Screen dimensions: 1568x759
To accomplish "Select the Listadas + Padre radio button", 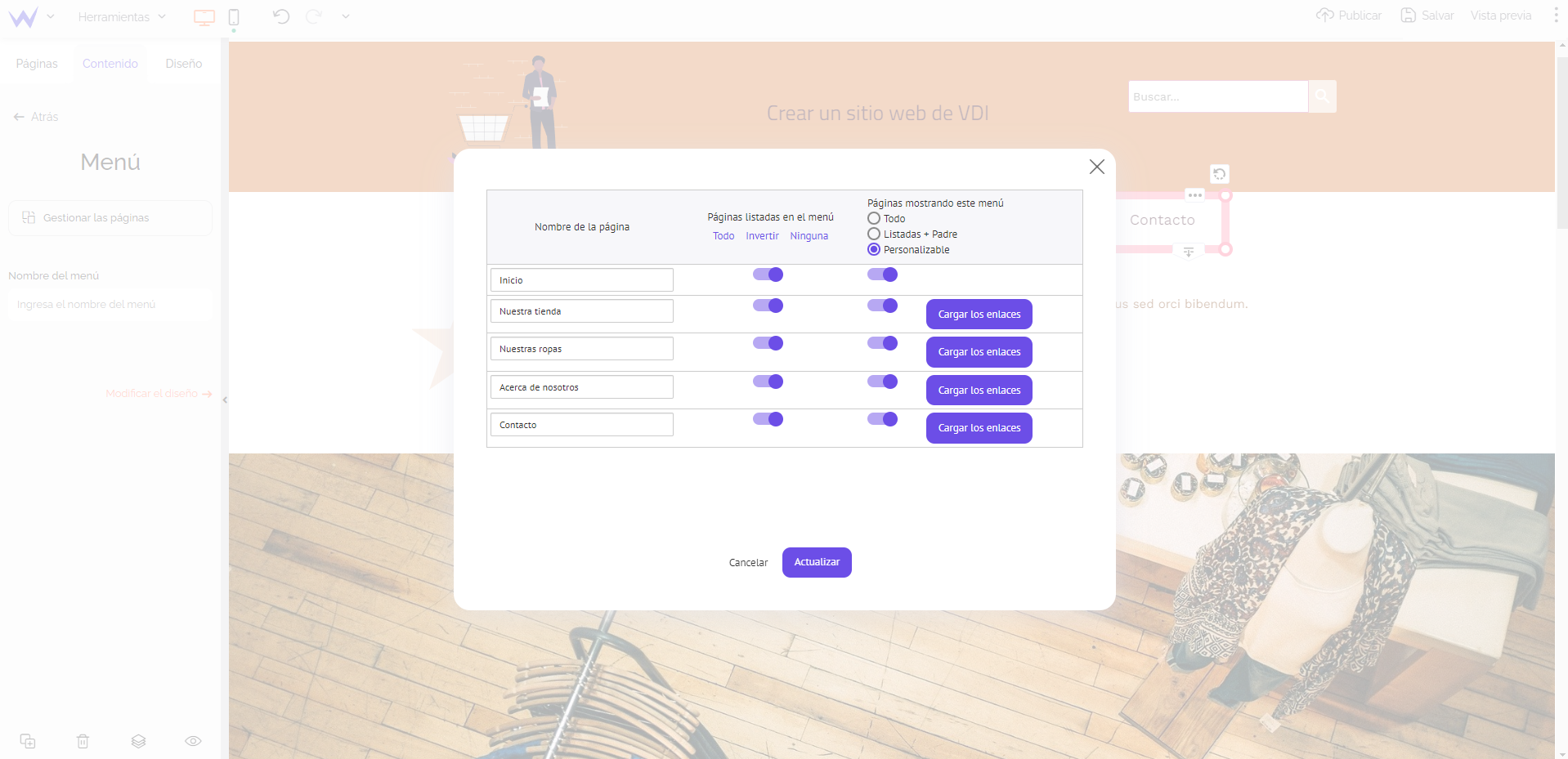I will coord(874,234).
